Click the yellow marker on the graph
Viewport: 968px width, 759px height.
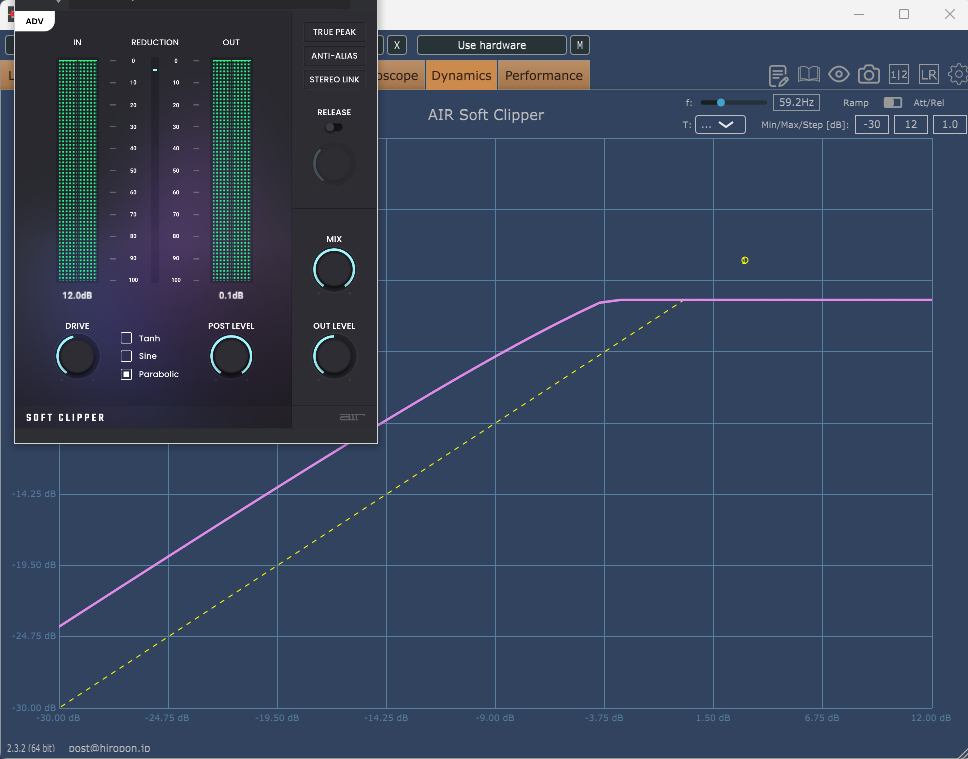click(x=745, y=261)
